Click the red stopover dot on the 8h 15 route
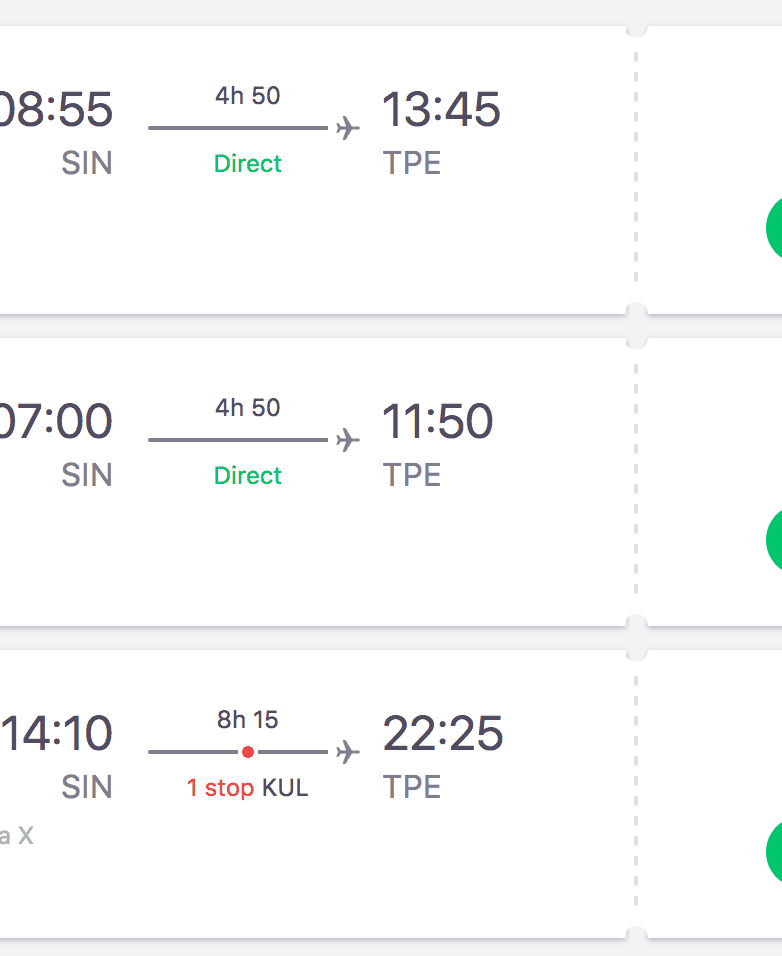Image resolution: width=782 pixels, height=956 pixels. point(248,752)
